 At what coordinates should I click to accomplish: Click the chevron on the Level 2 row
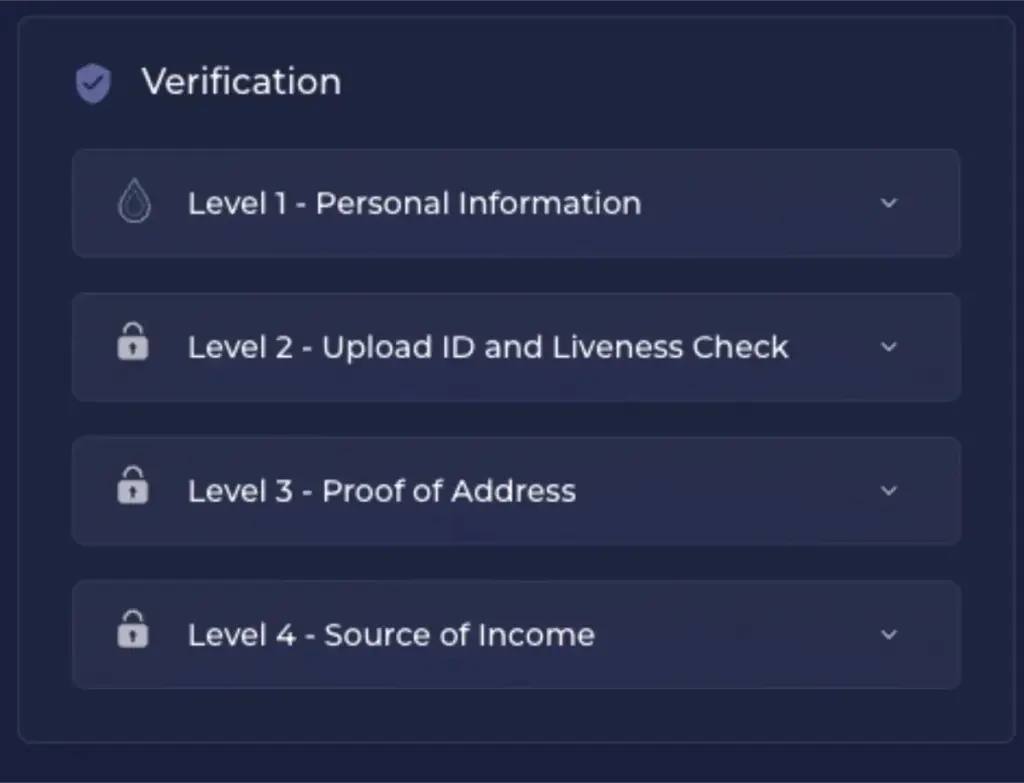click(888, 347)
